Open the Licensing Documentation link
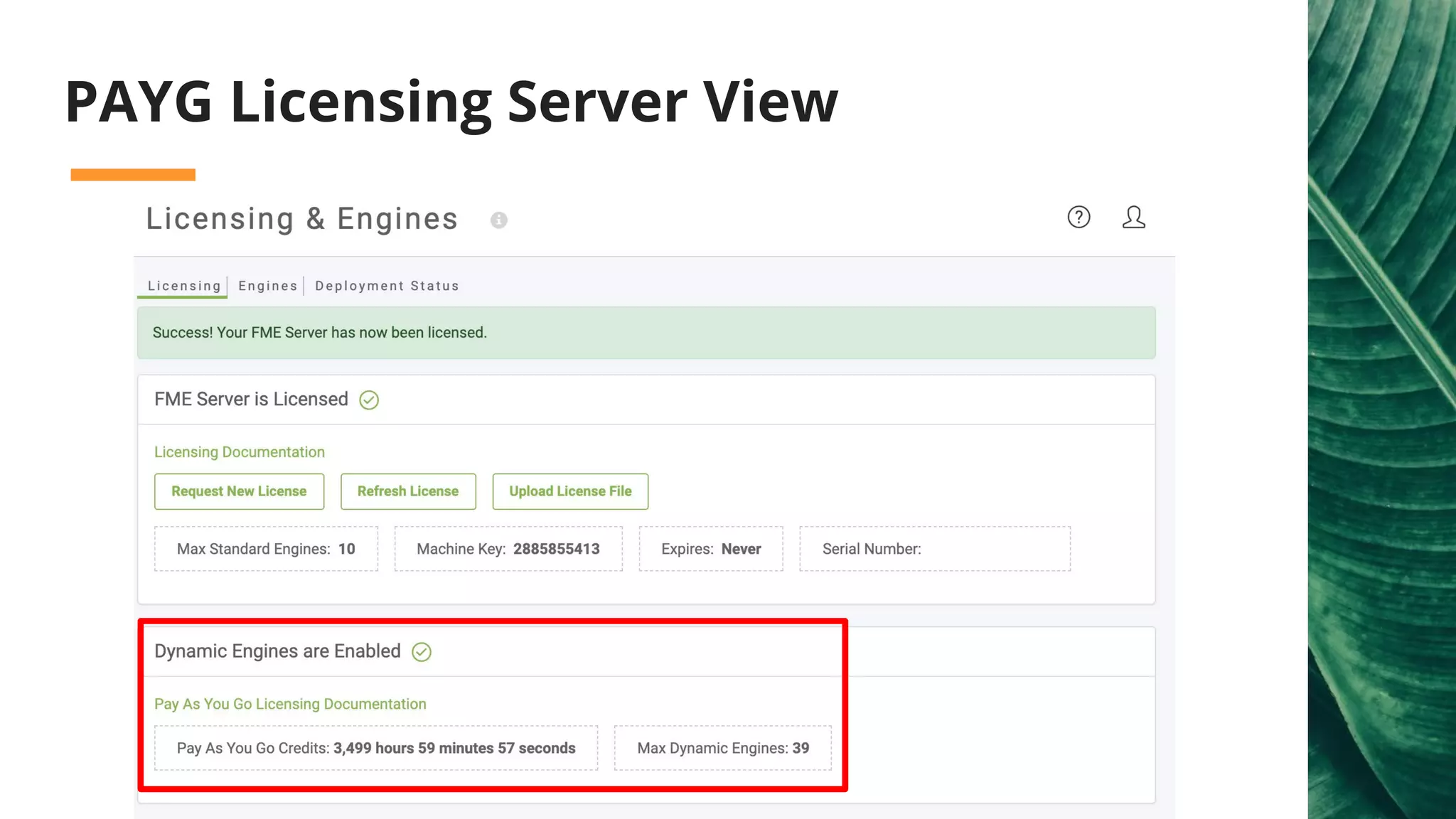1456x819 pixels. (240, 452)
